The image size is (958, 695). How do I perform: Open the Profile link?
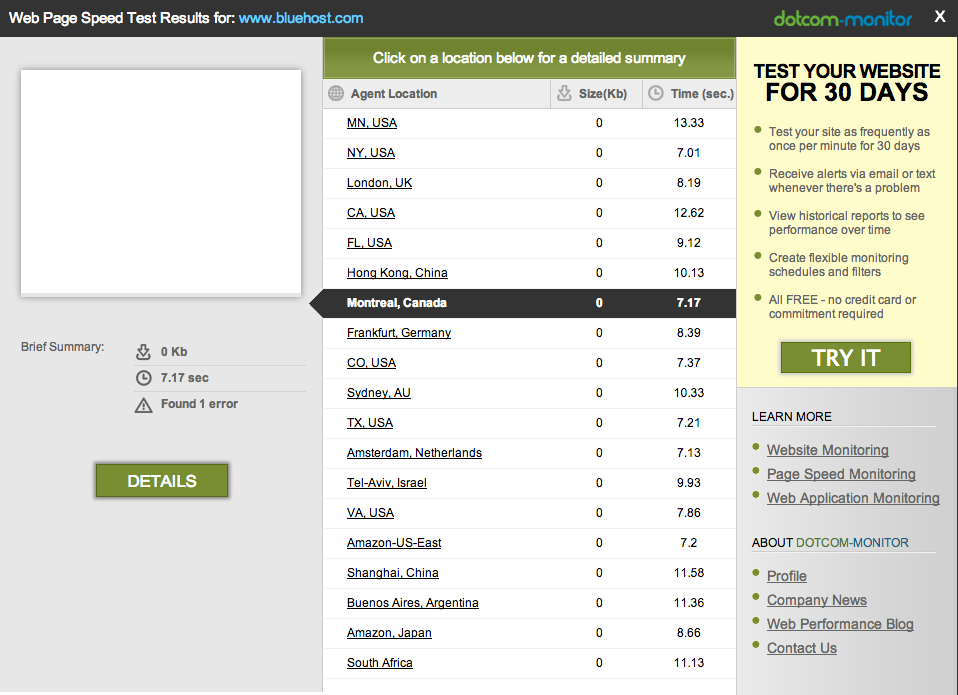coord(787,576)
